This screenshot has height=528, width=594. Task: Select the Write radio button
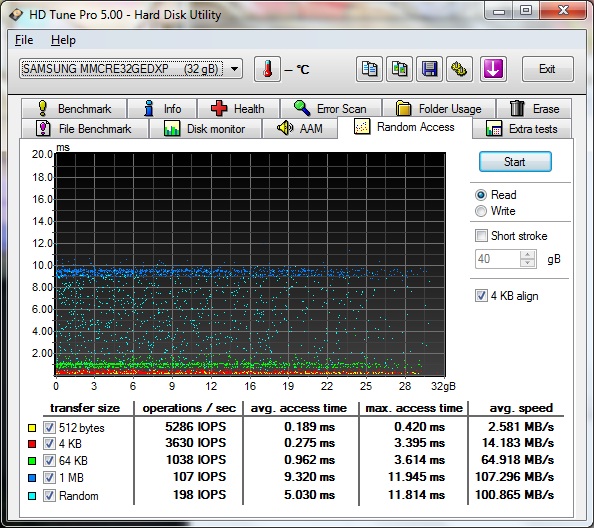pyautogui.click(x=481, y=211)
